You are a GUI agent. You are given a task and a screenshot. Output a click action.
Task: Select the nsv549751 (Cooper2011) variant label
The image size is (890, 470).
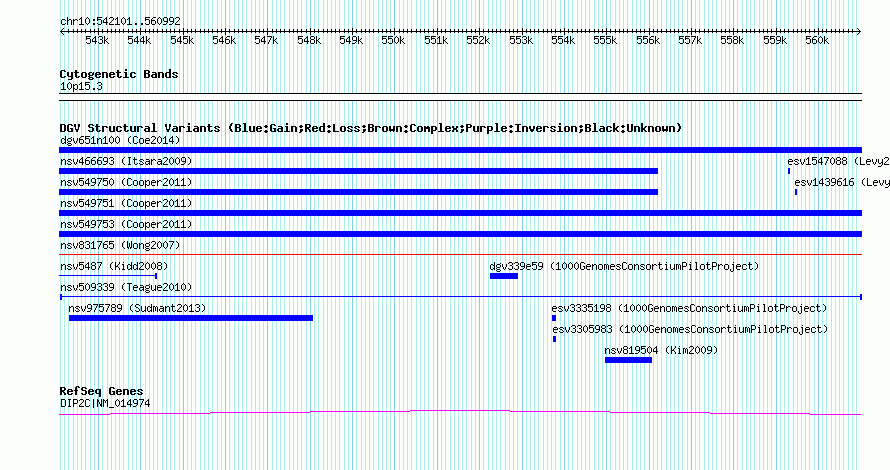[x=126, y=203]
